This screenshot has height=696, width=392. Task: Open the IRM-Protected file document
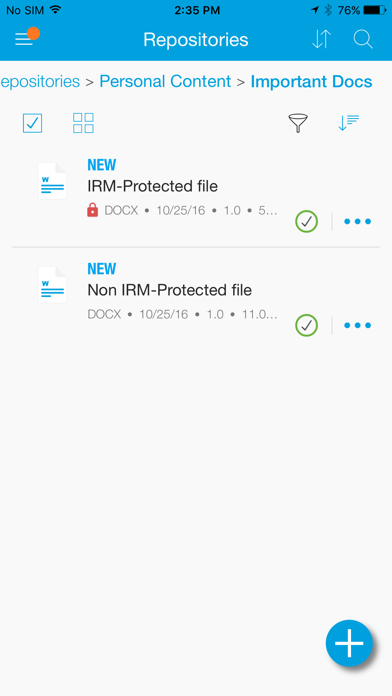point(153,186)
